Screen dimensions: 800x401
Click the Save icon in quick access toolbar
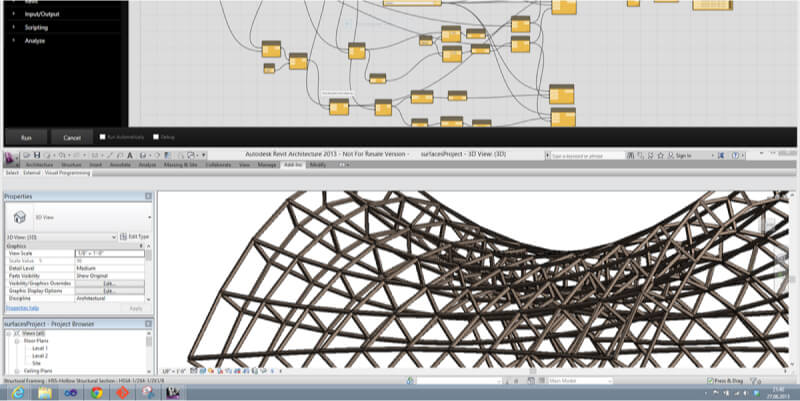[37, 155]
